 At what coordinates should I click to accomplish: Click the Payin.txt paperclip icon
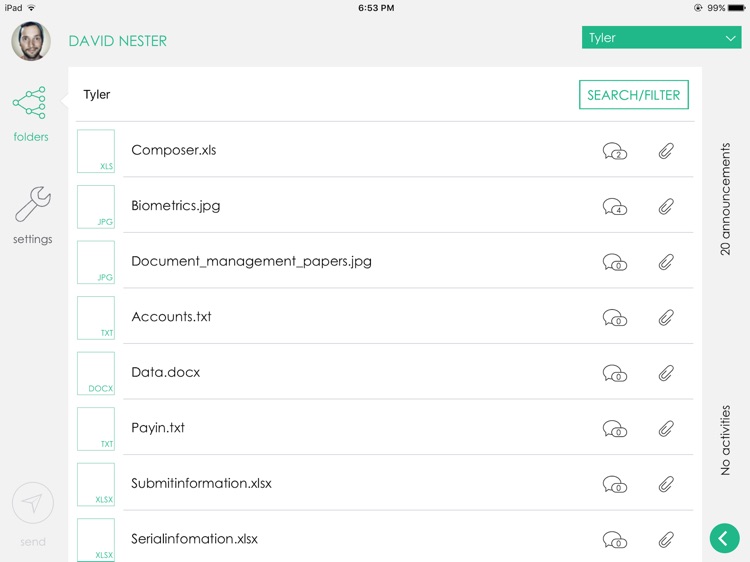click(x=666, y=429)
